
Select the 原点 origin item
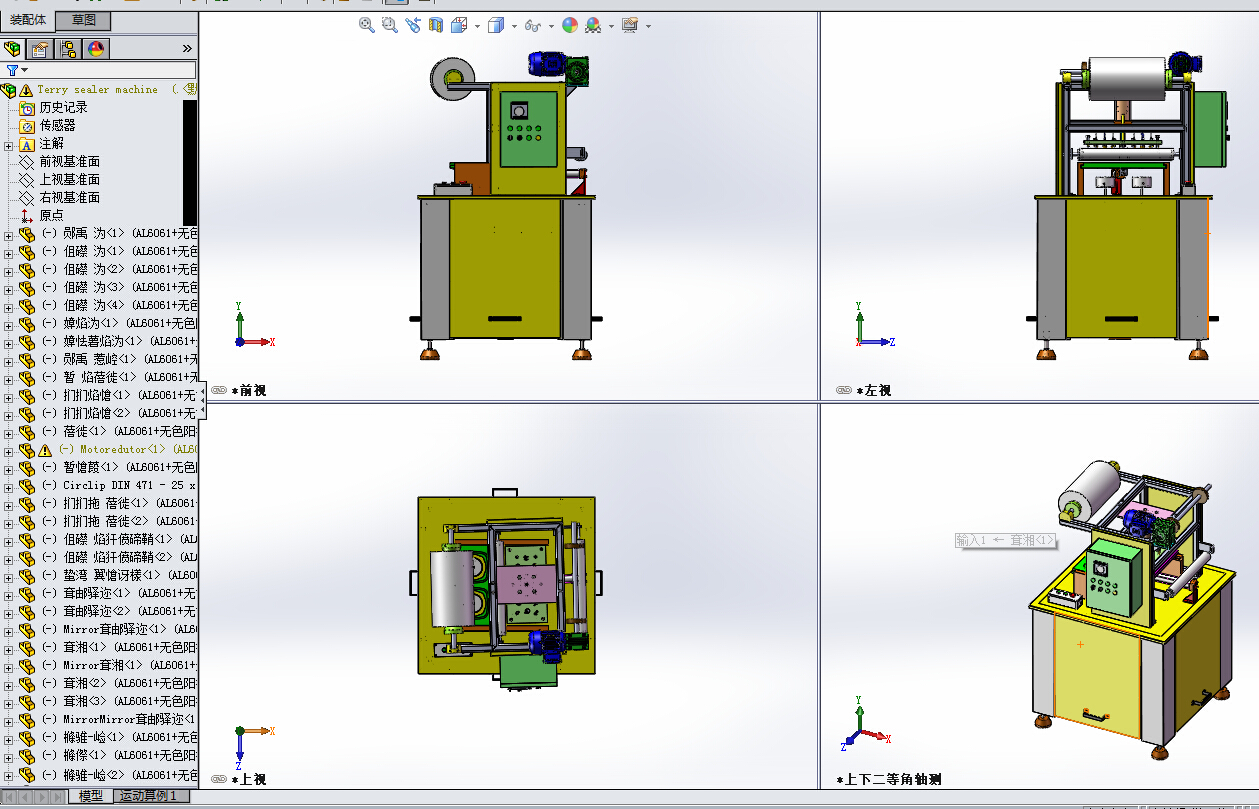coord(51,215)
